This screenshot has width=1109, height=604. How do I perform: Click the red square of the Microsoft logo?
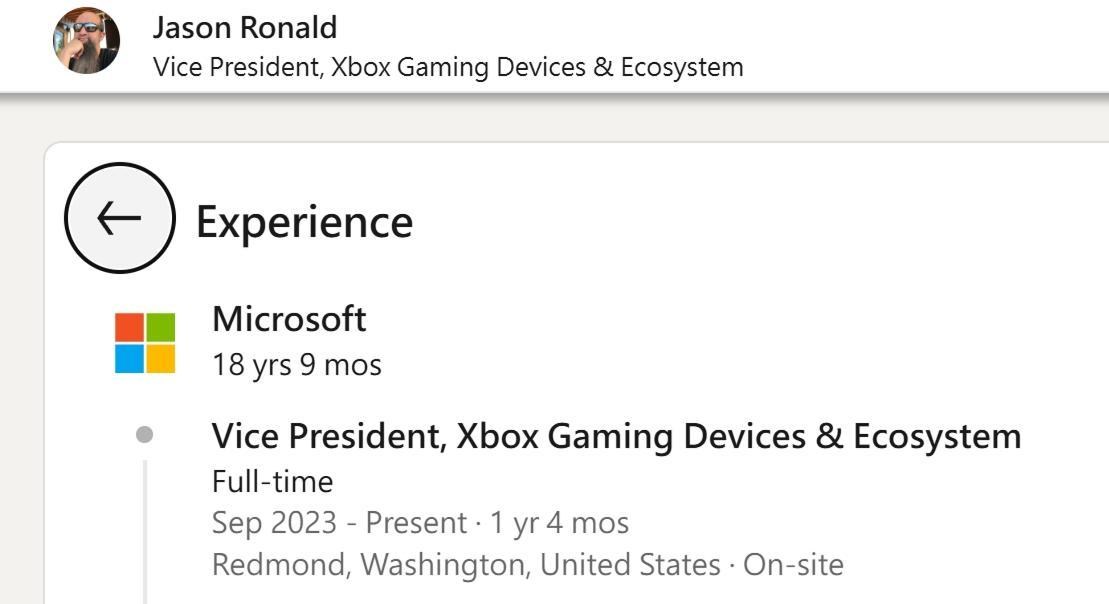tap(129, 328)
